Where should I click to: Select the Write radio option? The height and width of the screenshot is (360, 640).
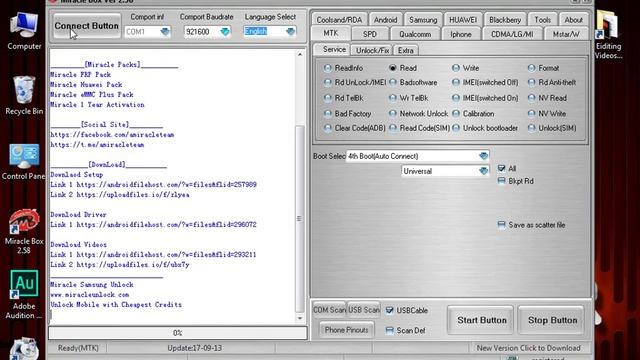(465, 68)
